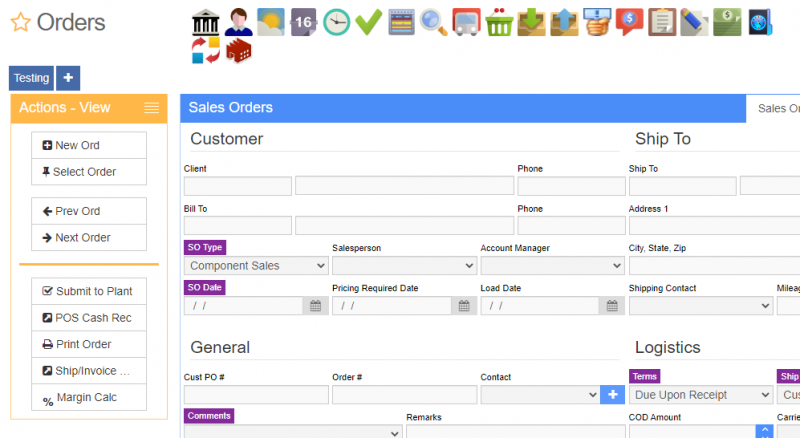This screenshot has width=800, height=438.
Task: Click the clock icon in toolbar
Action: (x=336, y=21)
